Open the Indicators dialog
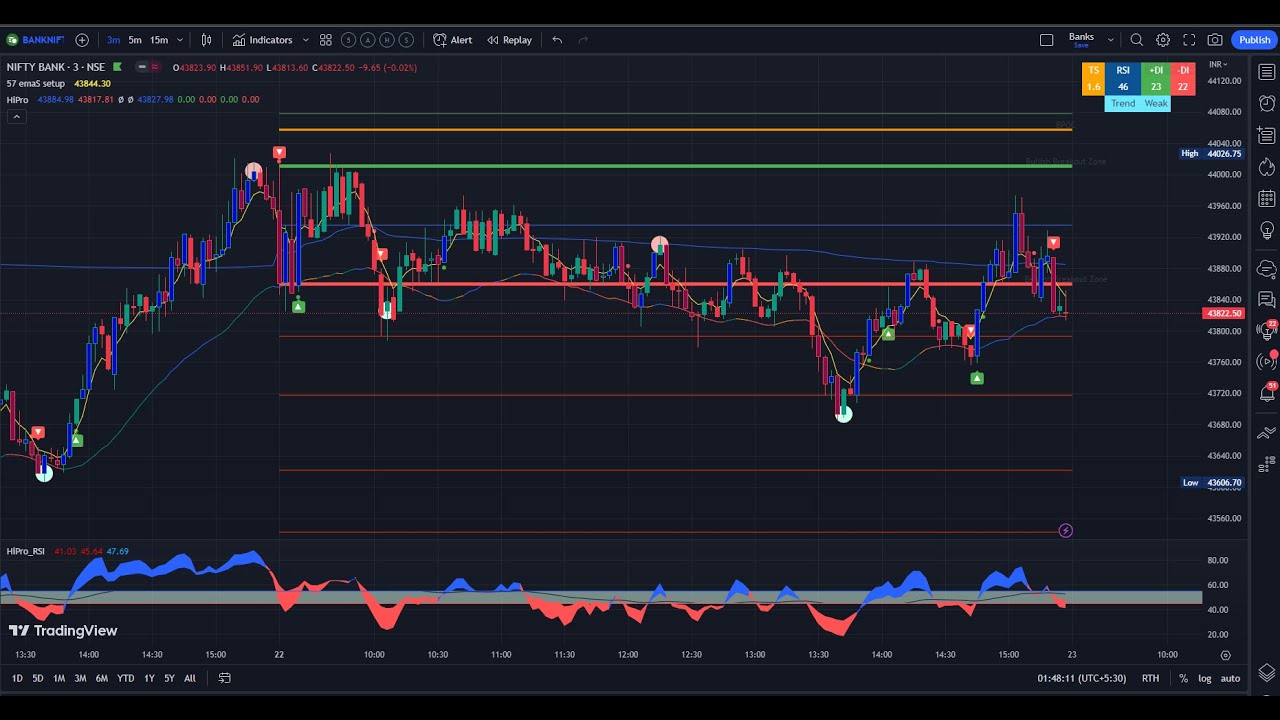The height and width of the screenshot is (720, 1280). click(x=263, y=40)
